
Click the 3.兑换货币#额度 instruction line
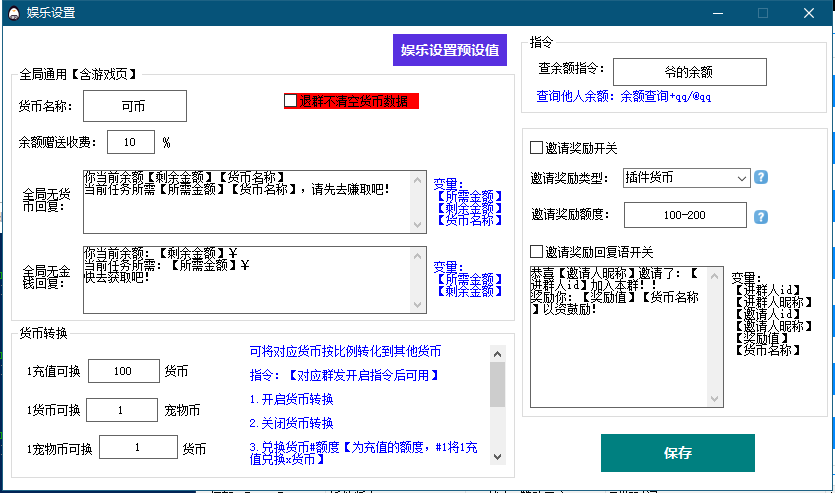(x=364, y=453)
